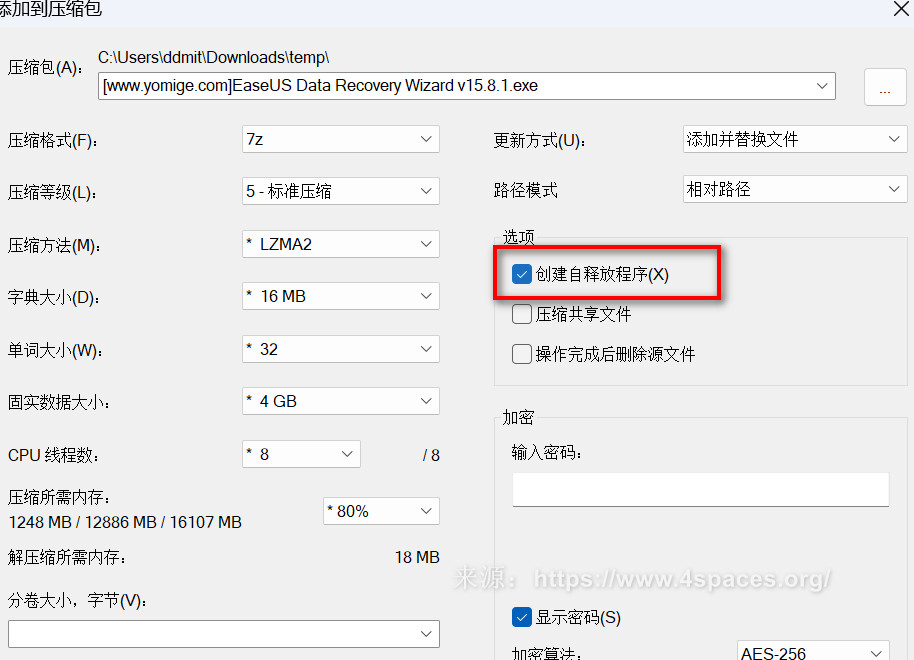Screen dimensions: 914x660
Task: Open the 压缩等级 standard compression dropdown
Action: coord(340,191)
